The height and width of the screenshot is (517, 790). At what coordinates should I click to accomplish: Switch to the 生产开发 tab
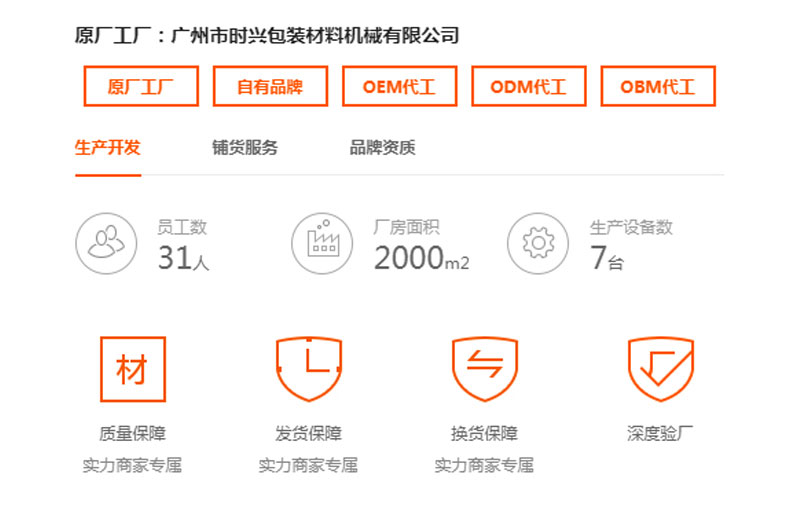coord(108,148)
